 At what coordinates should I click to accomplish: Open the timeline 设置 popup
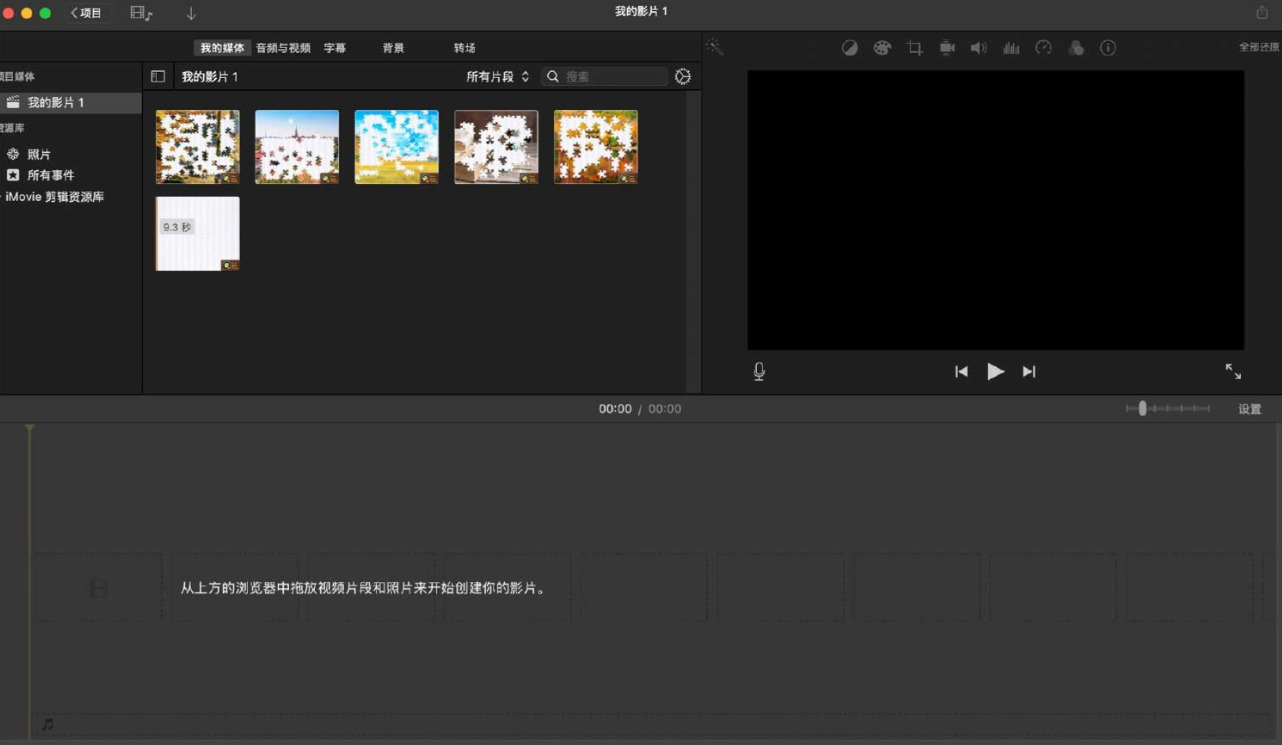(1250, 409)
